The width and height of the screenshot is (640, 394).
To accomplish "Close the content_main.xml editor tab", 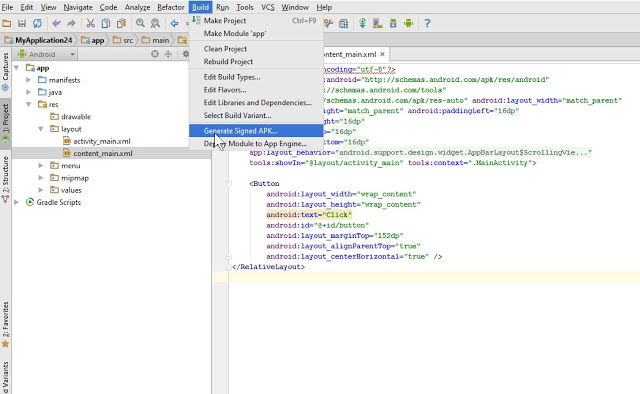I will (382, 54).
